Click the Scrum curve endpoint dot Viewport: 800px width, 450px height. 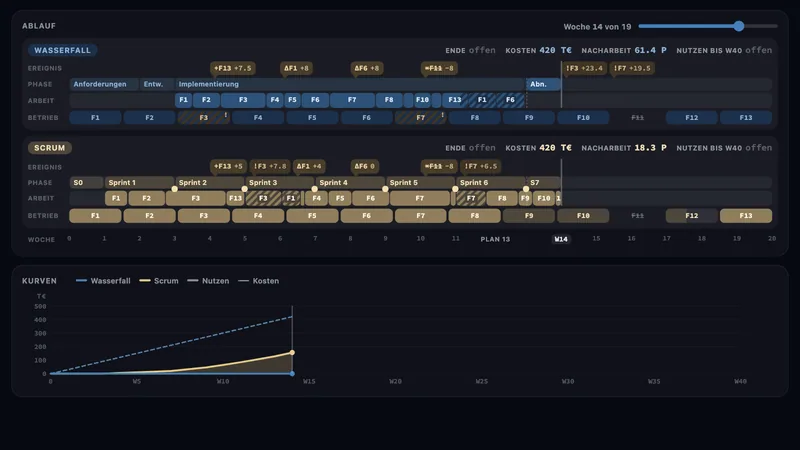[292, 353]
